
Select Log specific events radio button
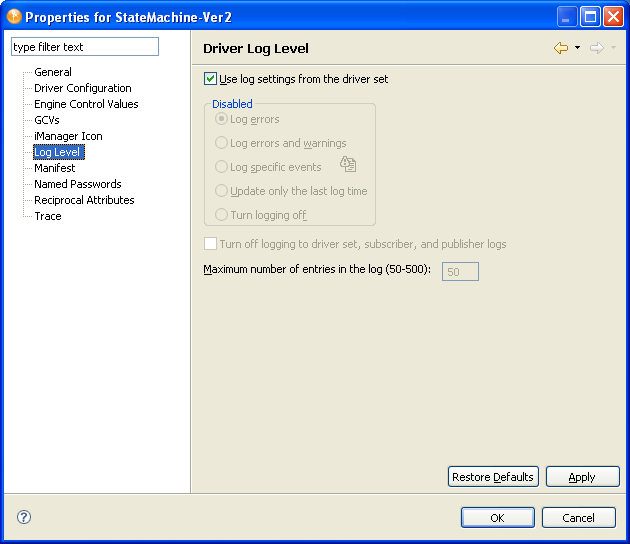pyautogui.click(x=221, y=167)
